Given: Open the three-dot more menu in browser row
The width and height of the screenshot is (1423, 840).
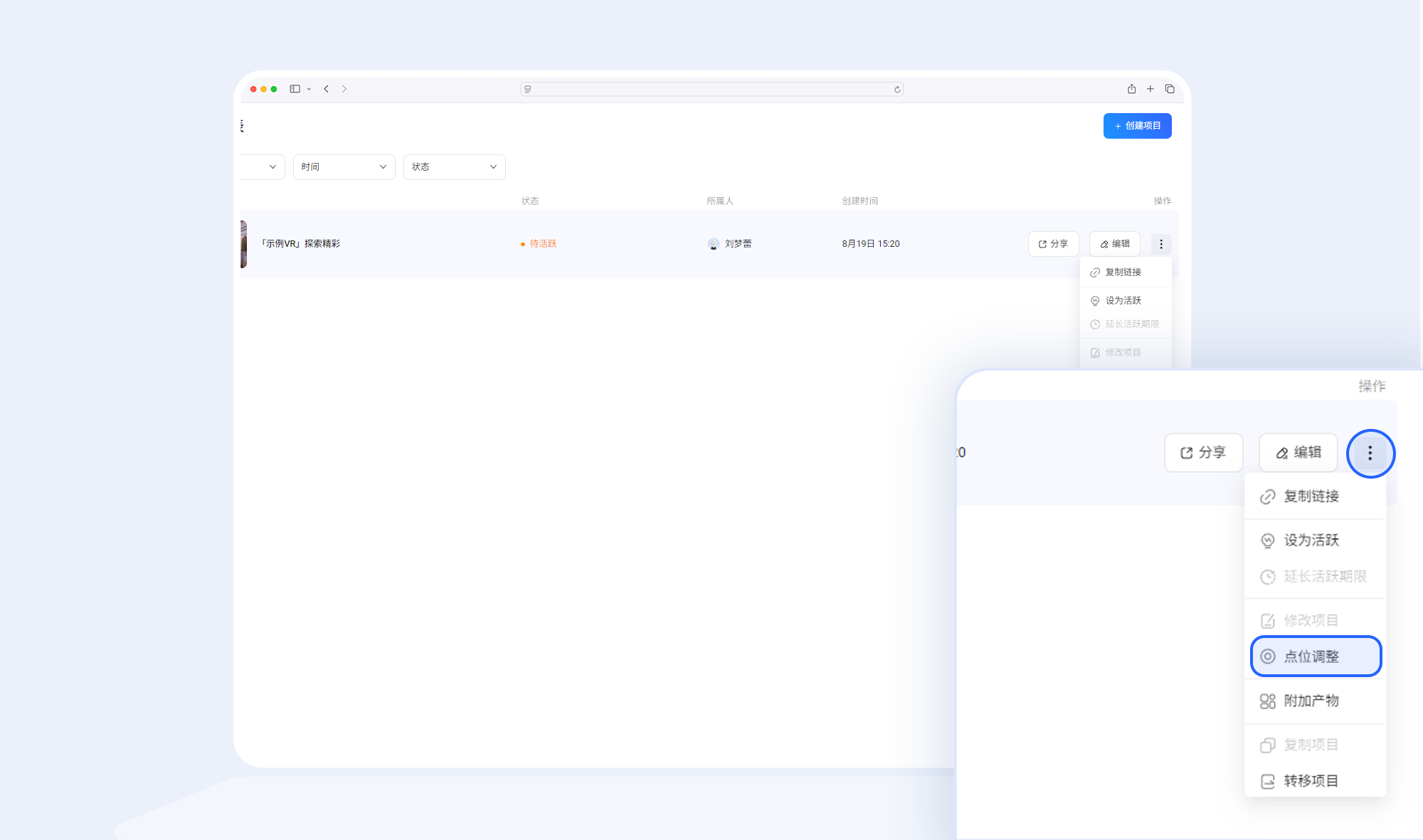Looking at the screenshot, I should coord(1161,244).
